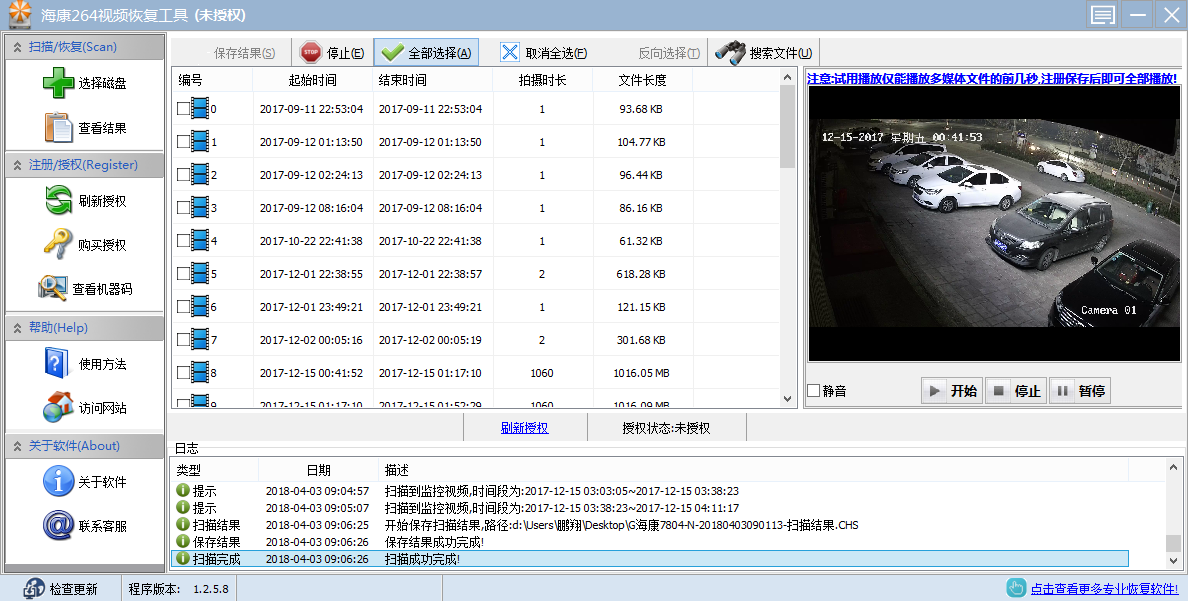Sort by 拍摄时长 column header

pos(542,80)
